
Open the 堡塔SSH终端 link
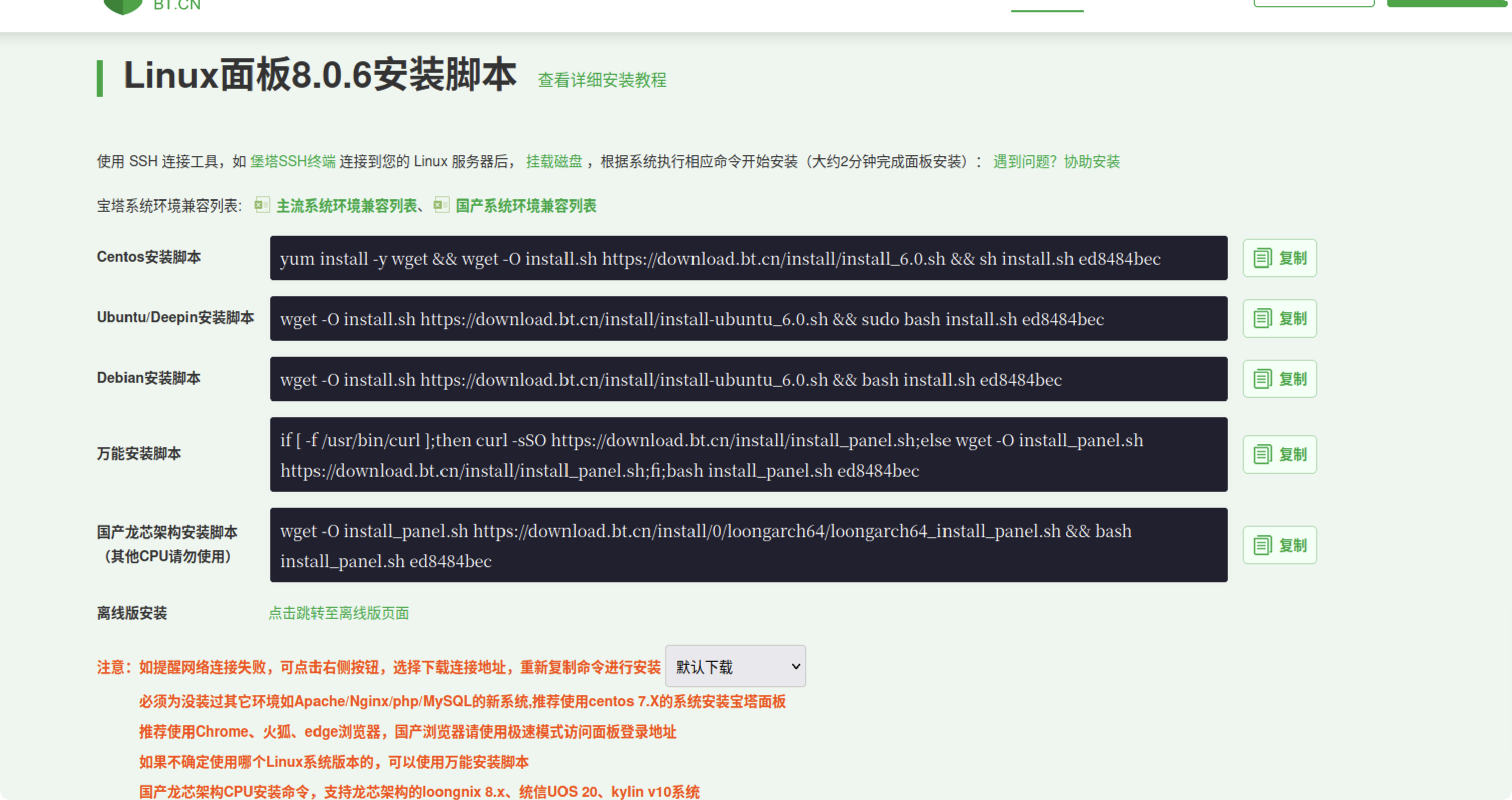[x=292, y=161]
